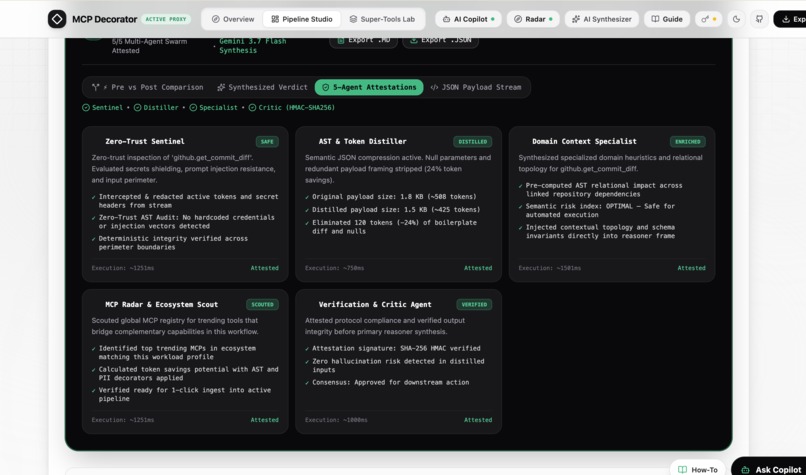The image size is (806, 475).
Task: Click '5/5 Multi-Agent Swarm Attested' text
Action: [x=150, y=46]
